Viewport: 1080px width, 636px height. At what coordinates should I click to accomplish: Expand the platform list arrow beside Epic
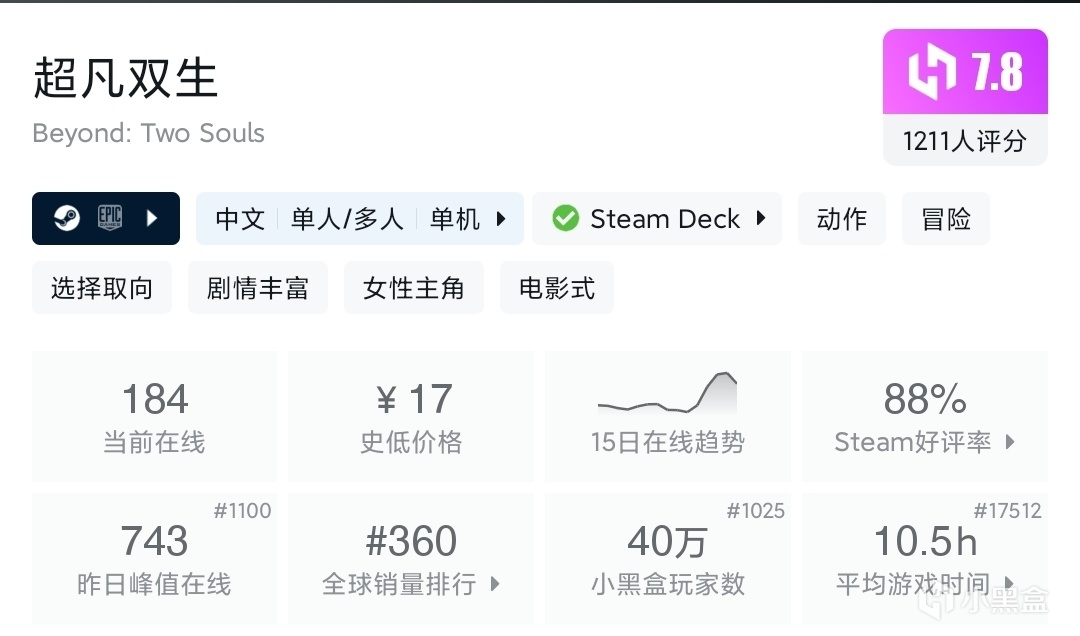[x=152, y=218]
